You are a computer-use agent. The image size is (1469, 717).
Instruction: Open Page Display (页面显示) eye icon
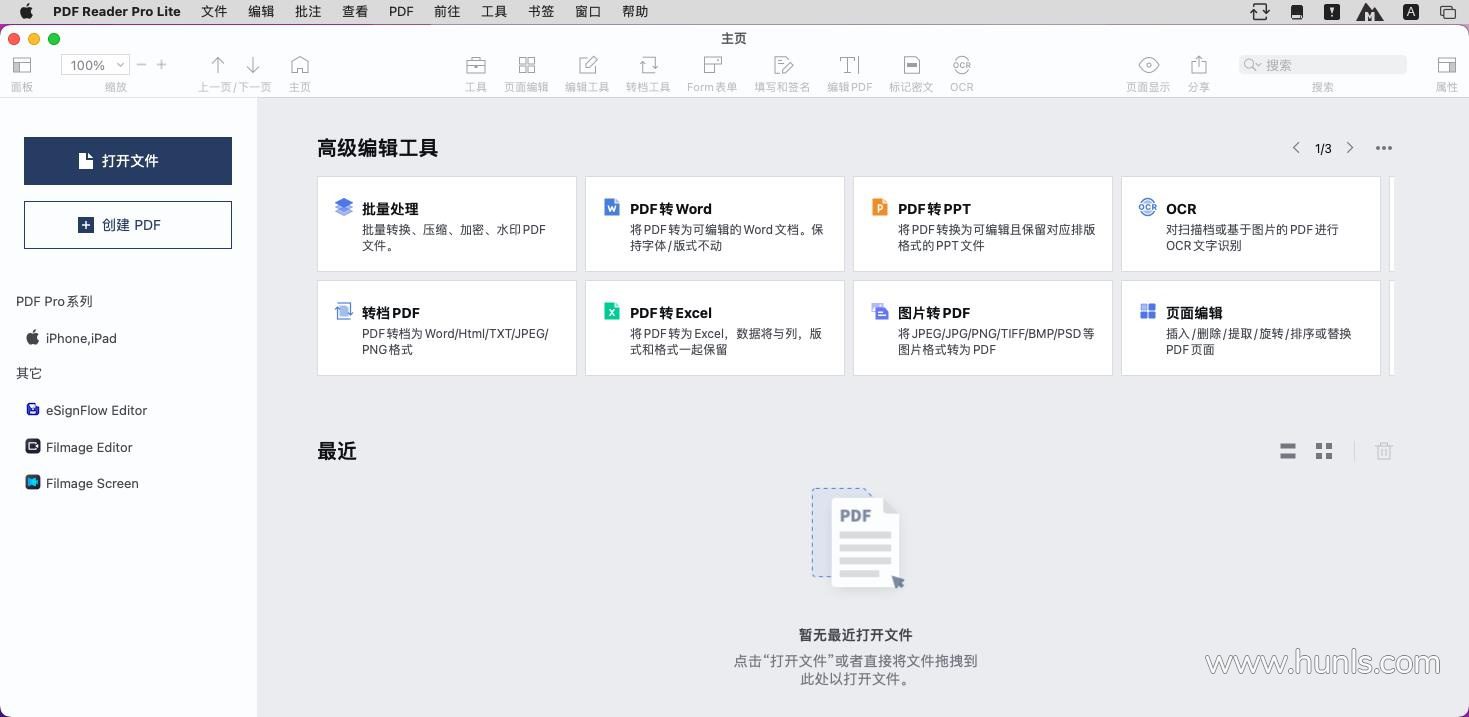(x=1148, y=65)
